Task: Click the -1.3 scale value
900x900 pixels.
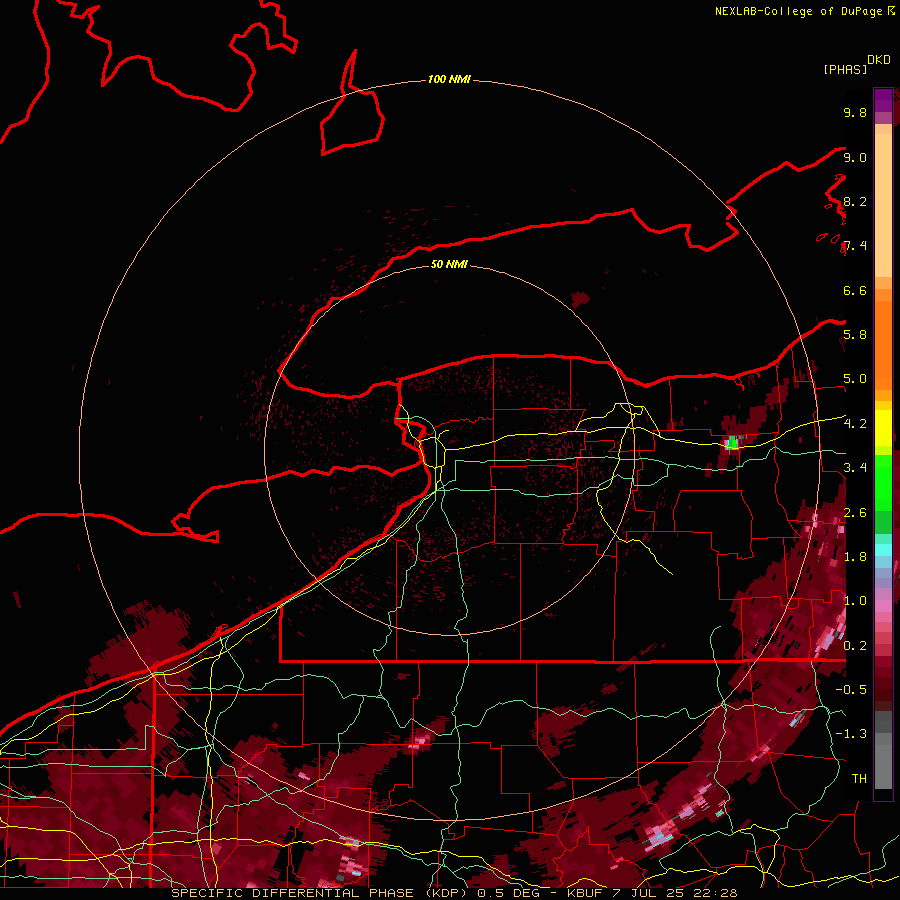Action: [x=851, y=734]
